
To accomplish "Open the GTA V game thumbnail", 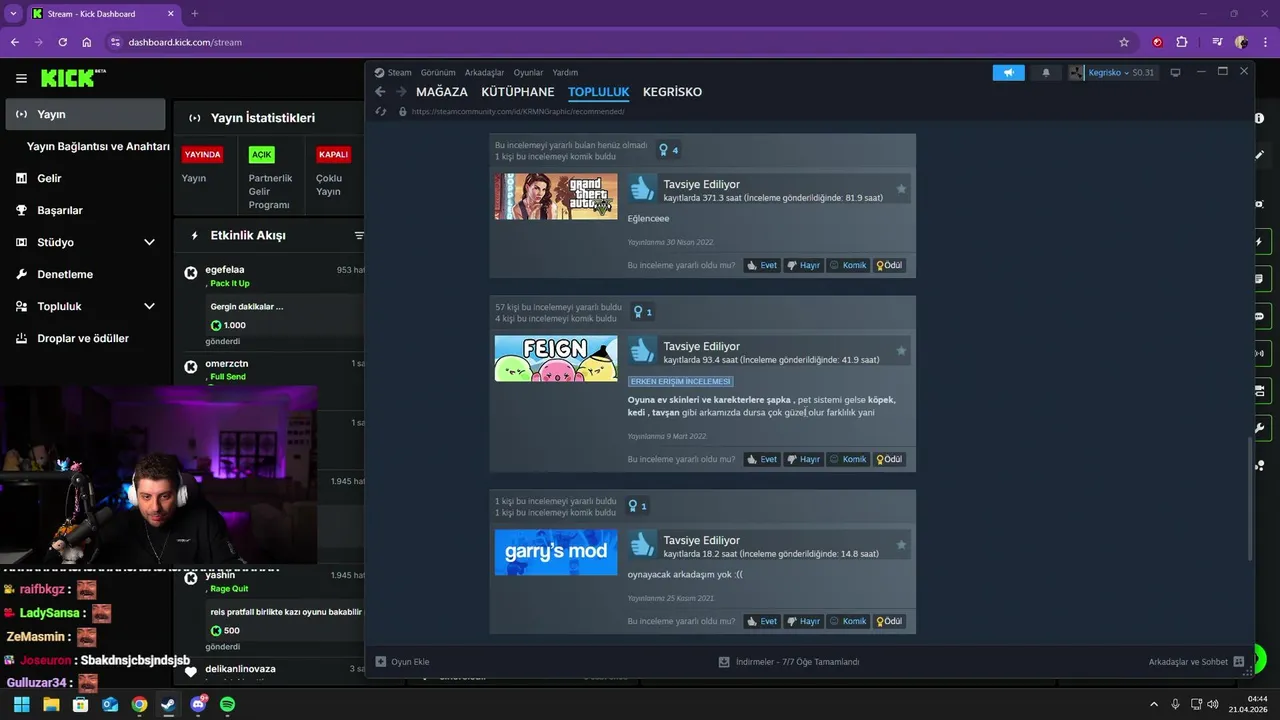I will point(556,196).
